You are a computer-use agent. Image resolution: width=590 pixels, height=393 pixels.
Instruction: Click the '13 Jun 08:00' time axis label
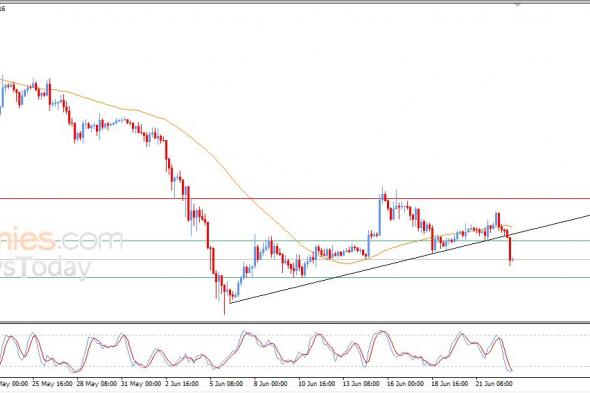(361, 384)
